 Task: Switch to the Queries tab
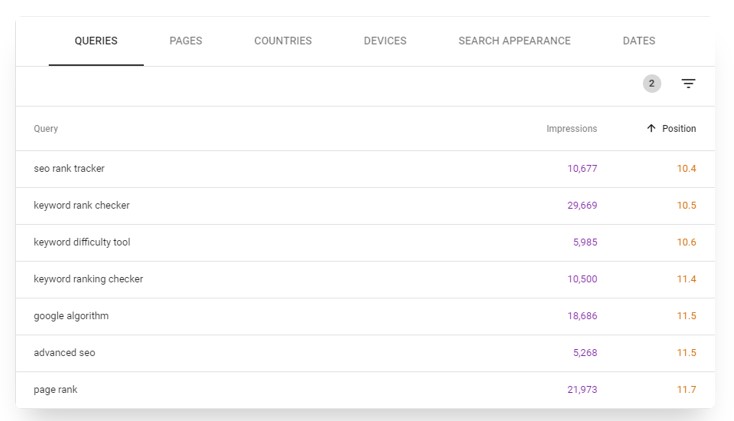[96, 41]
